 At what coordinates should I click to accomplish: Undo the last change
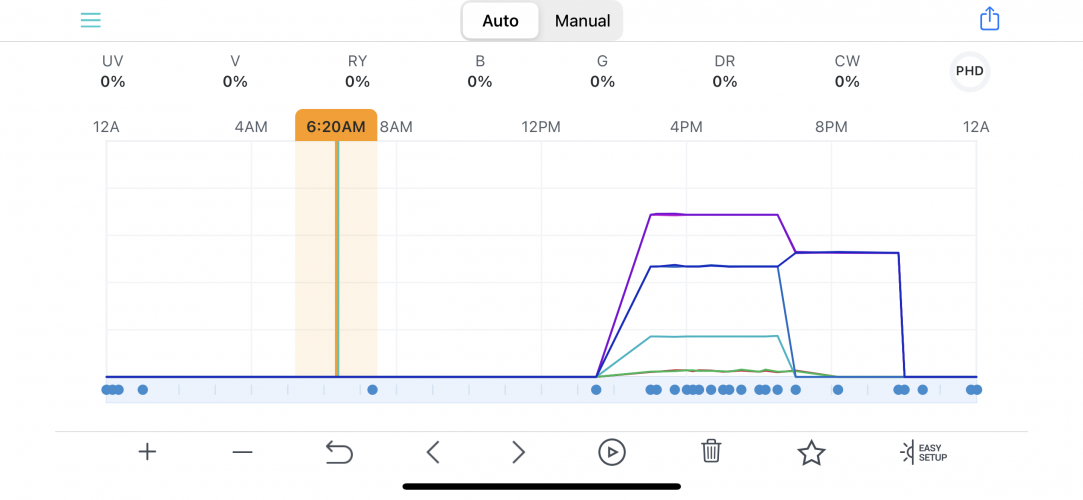pos(339,453)
